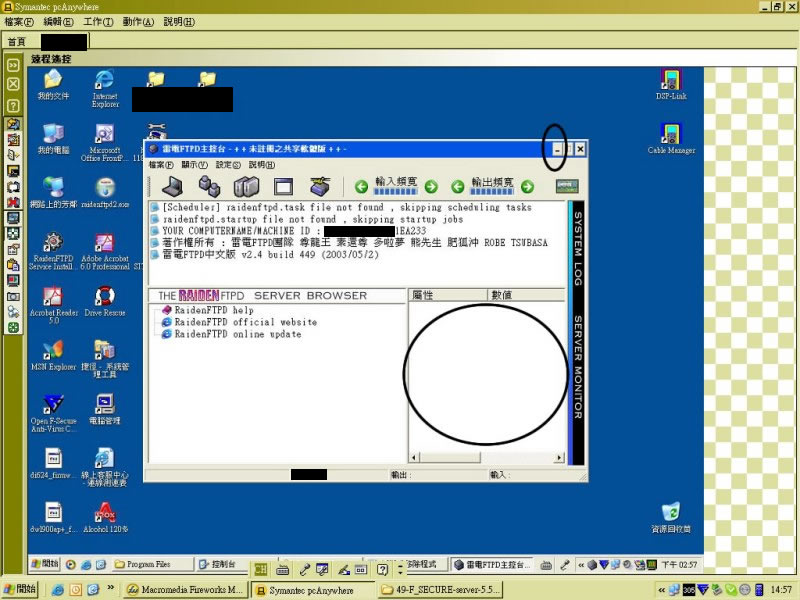Click the green arrow right of 輸入頻寬
The width and height of the screenshot is (800, 600).
point(430,186)
